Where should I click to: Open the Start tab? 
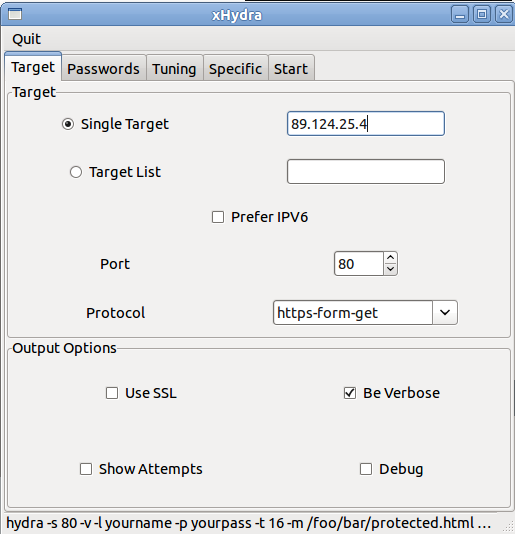(x=291, y=68)
